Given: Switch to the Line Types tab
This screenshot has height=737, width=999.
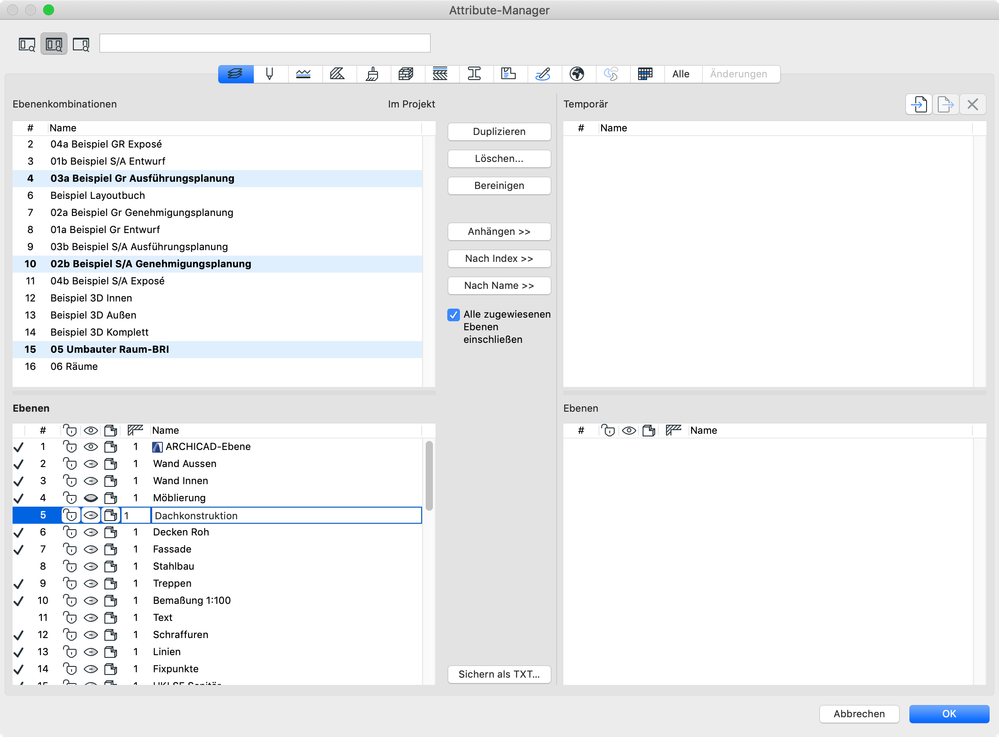Looking at the screenshot, I should (303, 74).
